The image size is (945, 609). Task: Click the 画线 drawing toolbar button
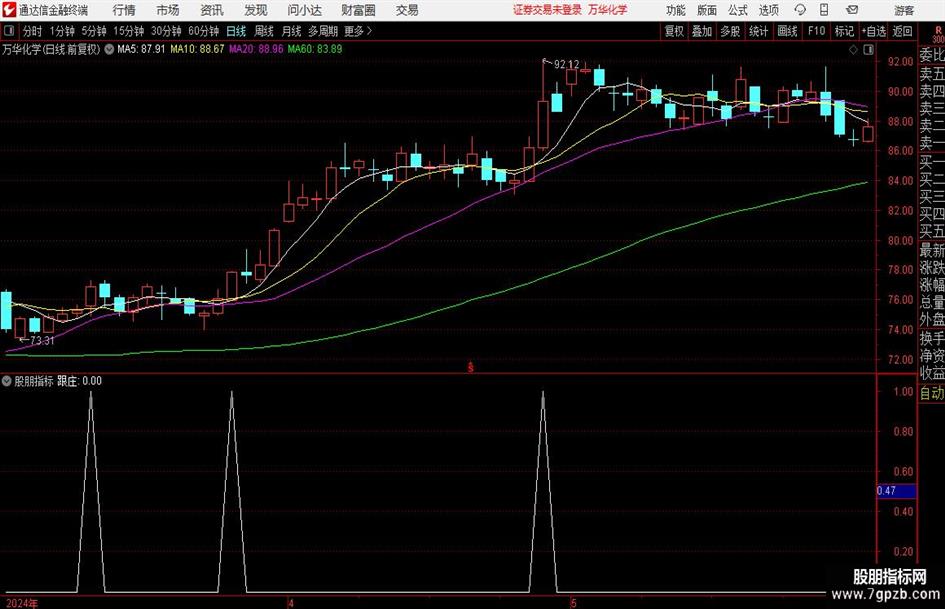tap(788, 31)
